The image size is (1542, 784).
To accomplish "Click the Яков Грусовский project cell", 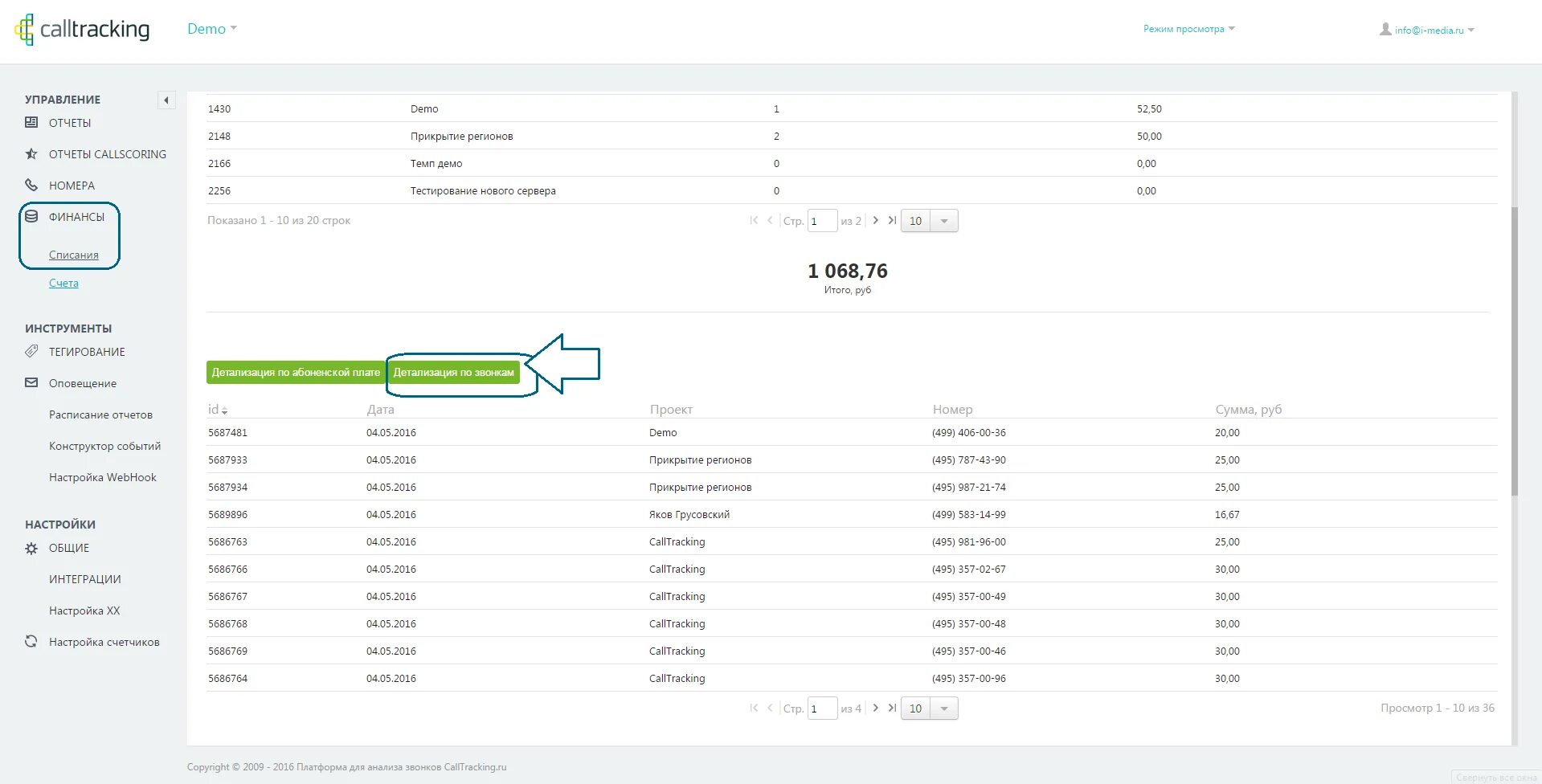I will [x=689, y=514].
